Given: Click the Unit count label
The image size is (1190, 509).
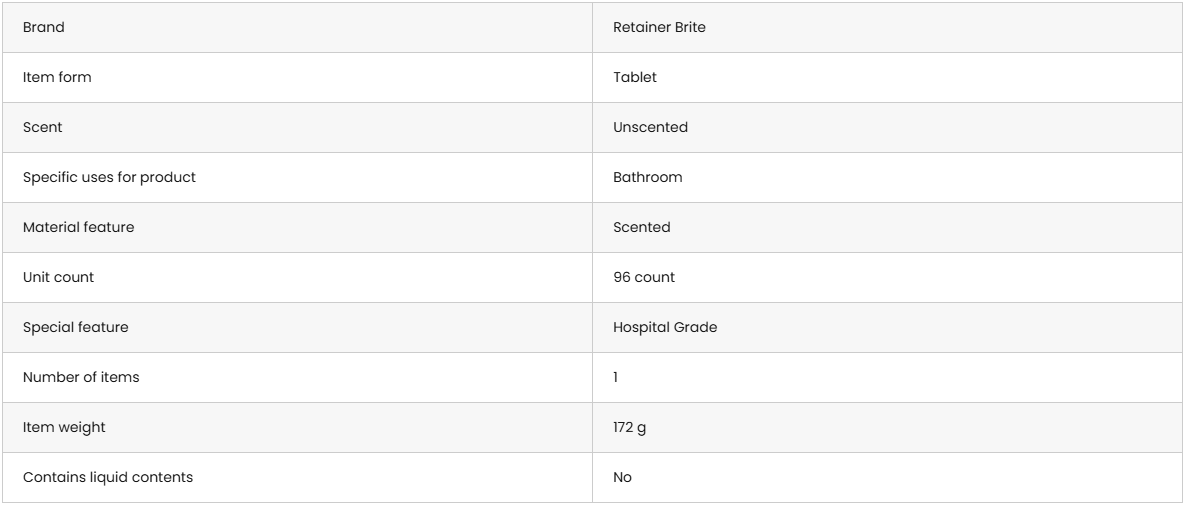Looking at the screenshot, I should click(x=58, y=278).
